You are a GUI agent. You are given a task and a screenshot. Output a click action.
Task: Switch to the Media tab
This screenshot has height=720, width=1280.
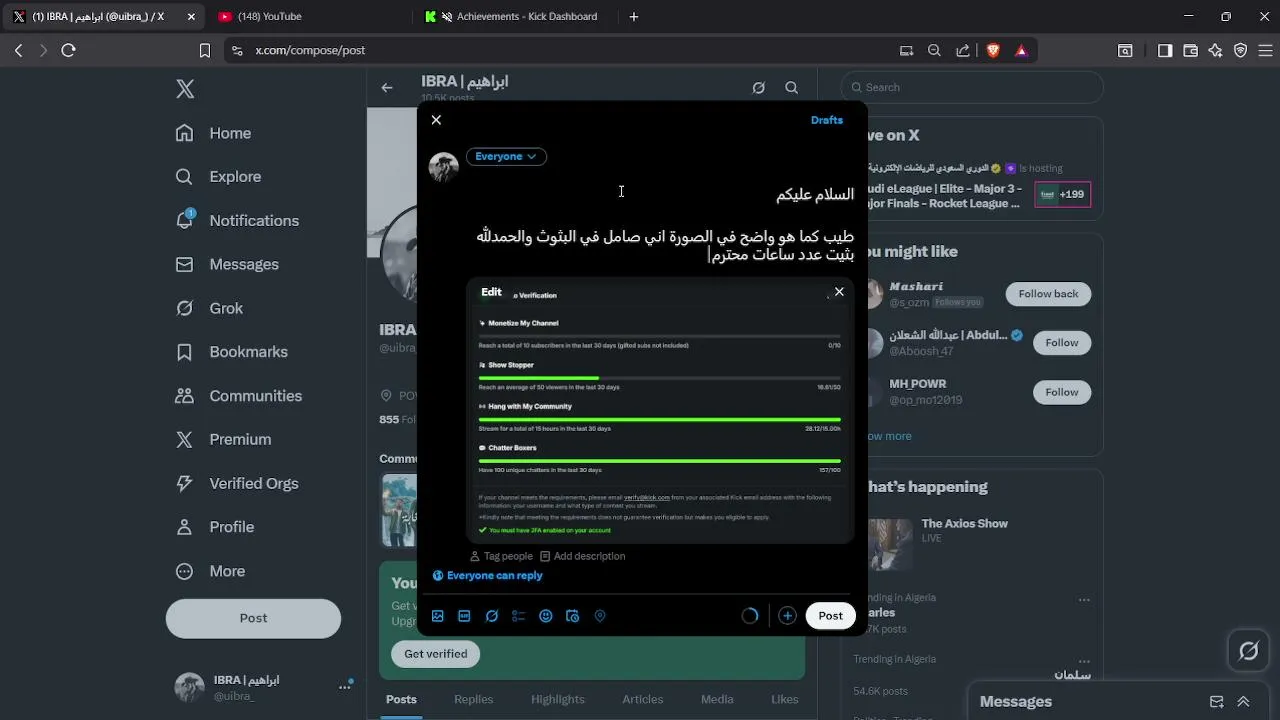coord(717,699)
